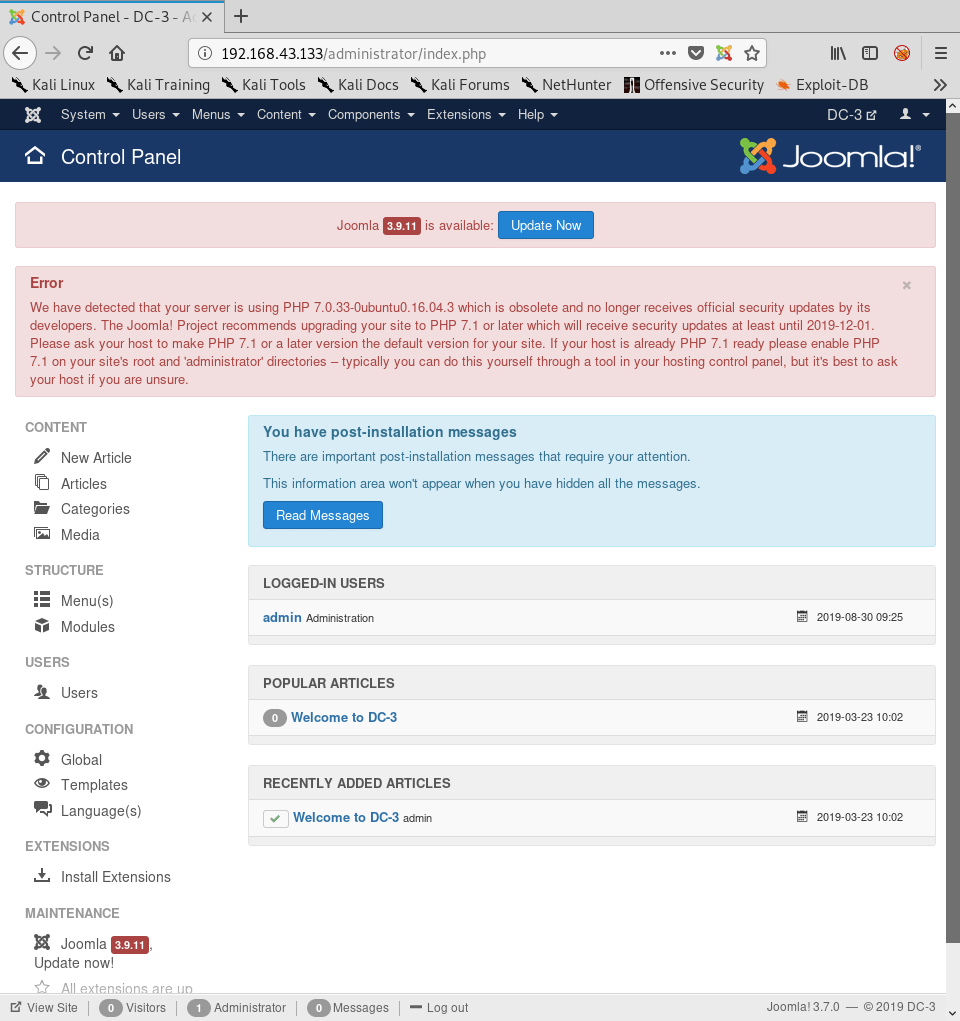Click the Control Panel home icon
The height and width of the screenshot is (1021, 960).
click(36, 156)
